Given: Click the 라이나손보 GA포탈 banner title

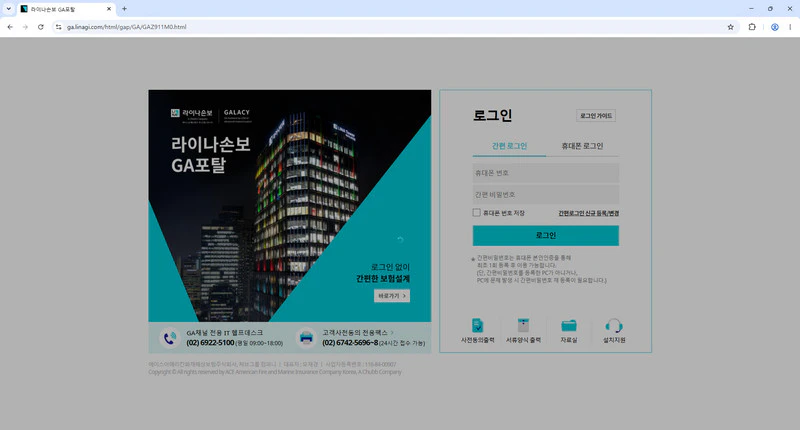Looking at the screenshot, I should tap(211, 155).
